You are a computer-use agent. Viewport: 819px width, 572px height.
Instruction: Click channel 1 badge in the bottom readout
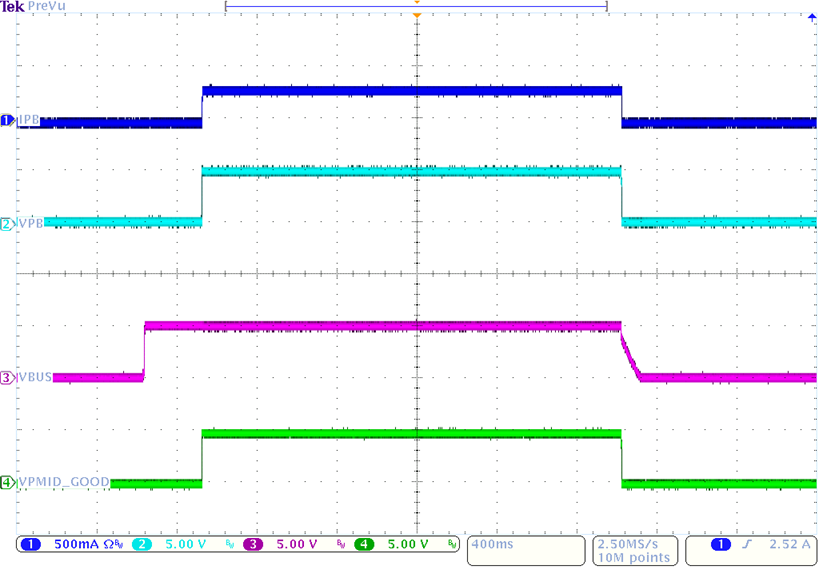point(30,545)
